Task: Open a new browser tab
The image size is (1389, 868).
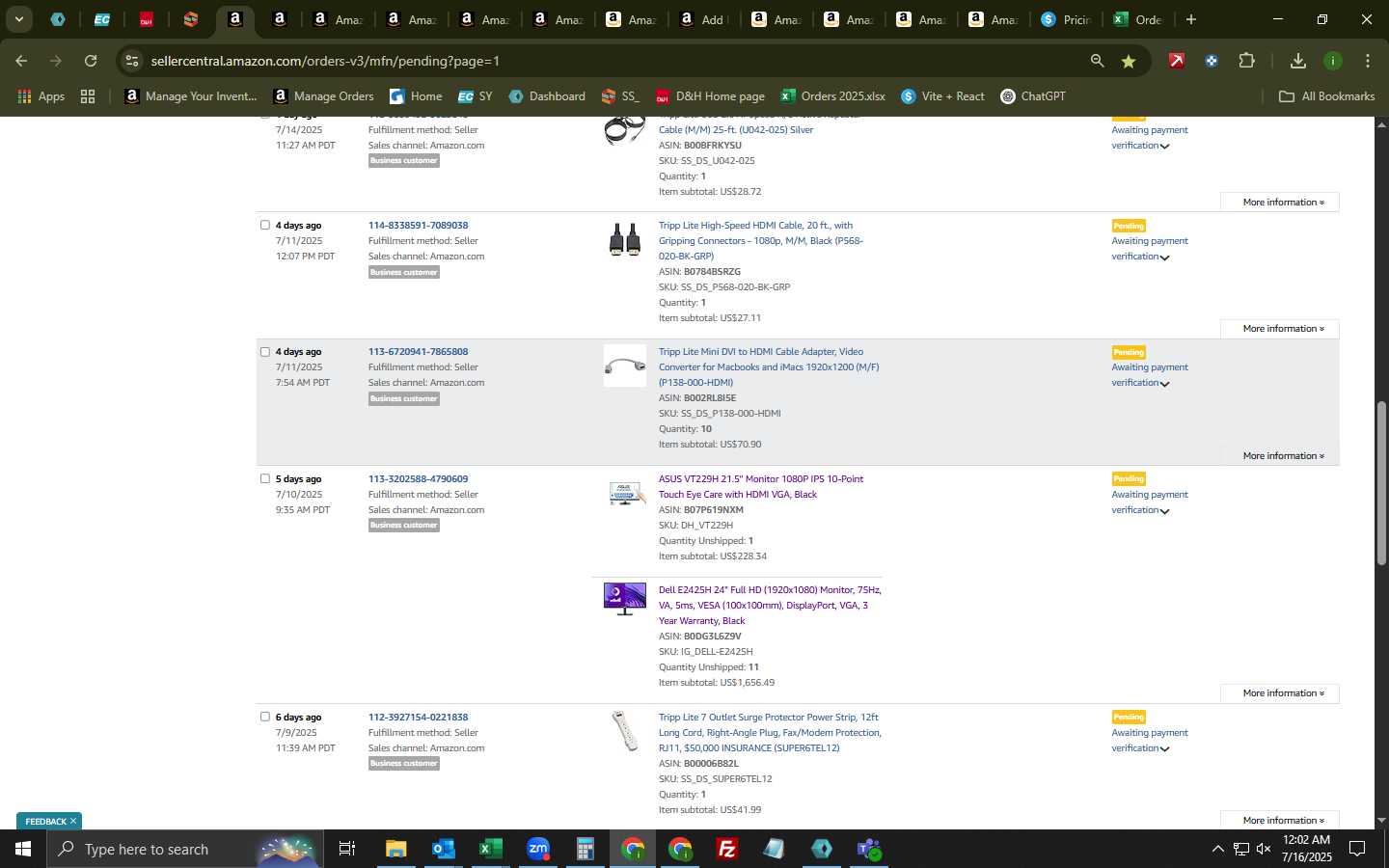Action: (1191, 19)
